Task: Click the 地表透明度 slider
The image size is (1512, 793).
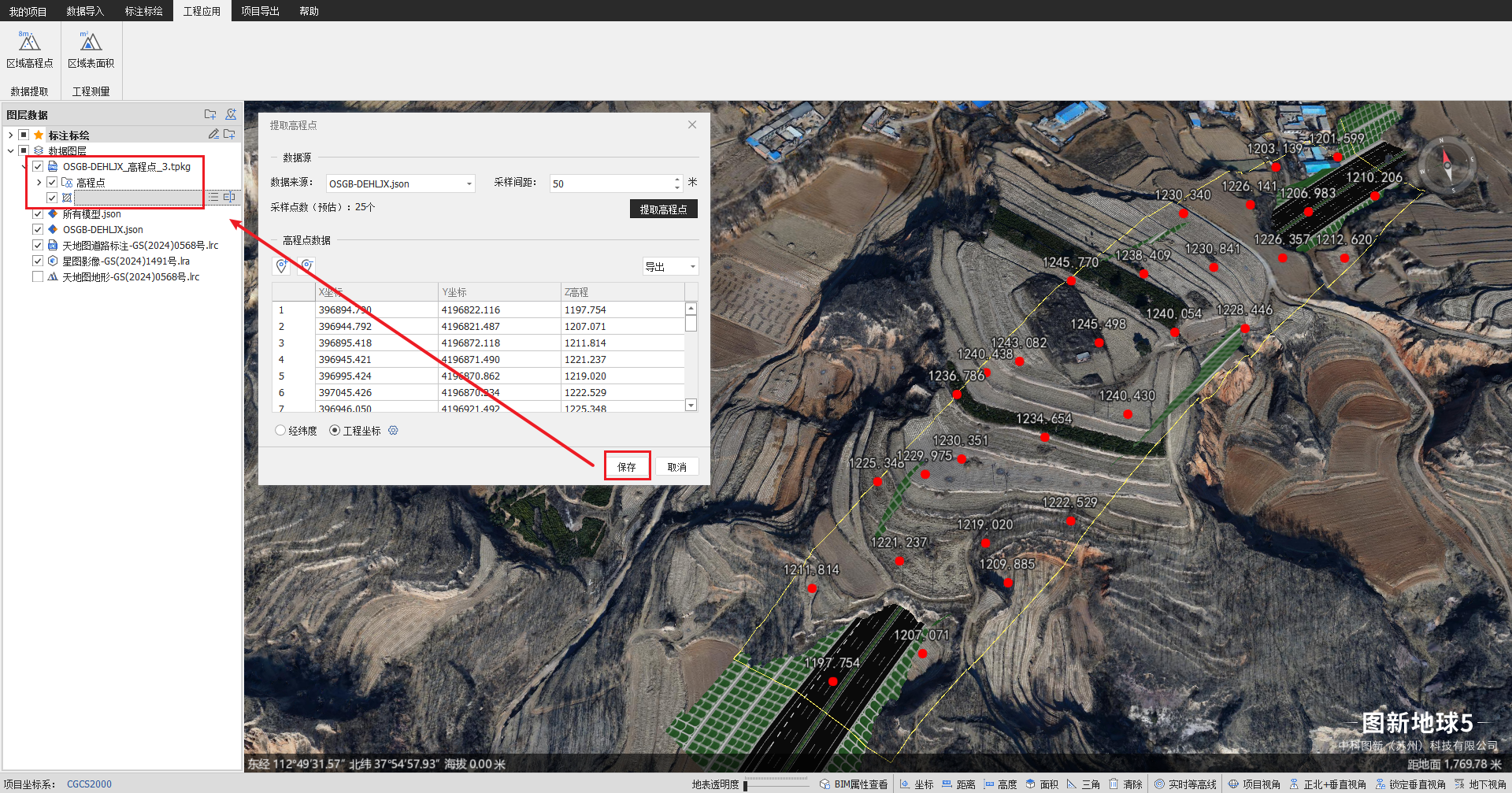Action: [776, 784]
